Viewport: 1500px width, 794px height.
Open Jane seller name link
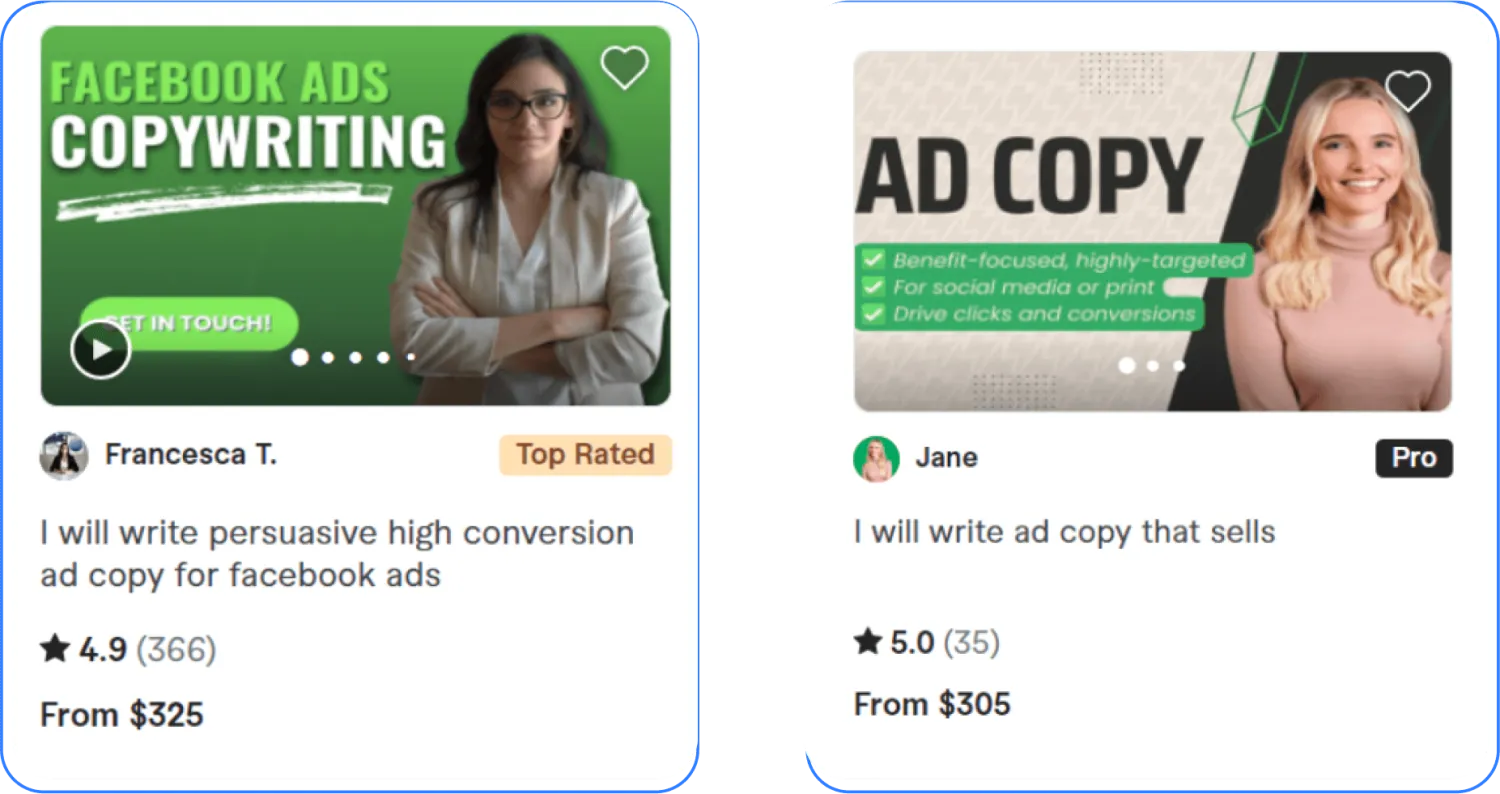(x=946, y=458)
